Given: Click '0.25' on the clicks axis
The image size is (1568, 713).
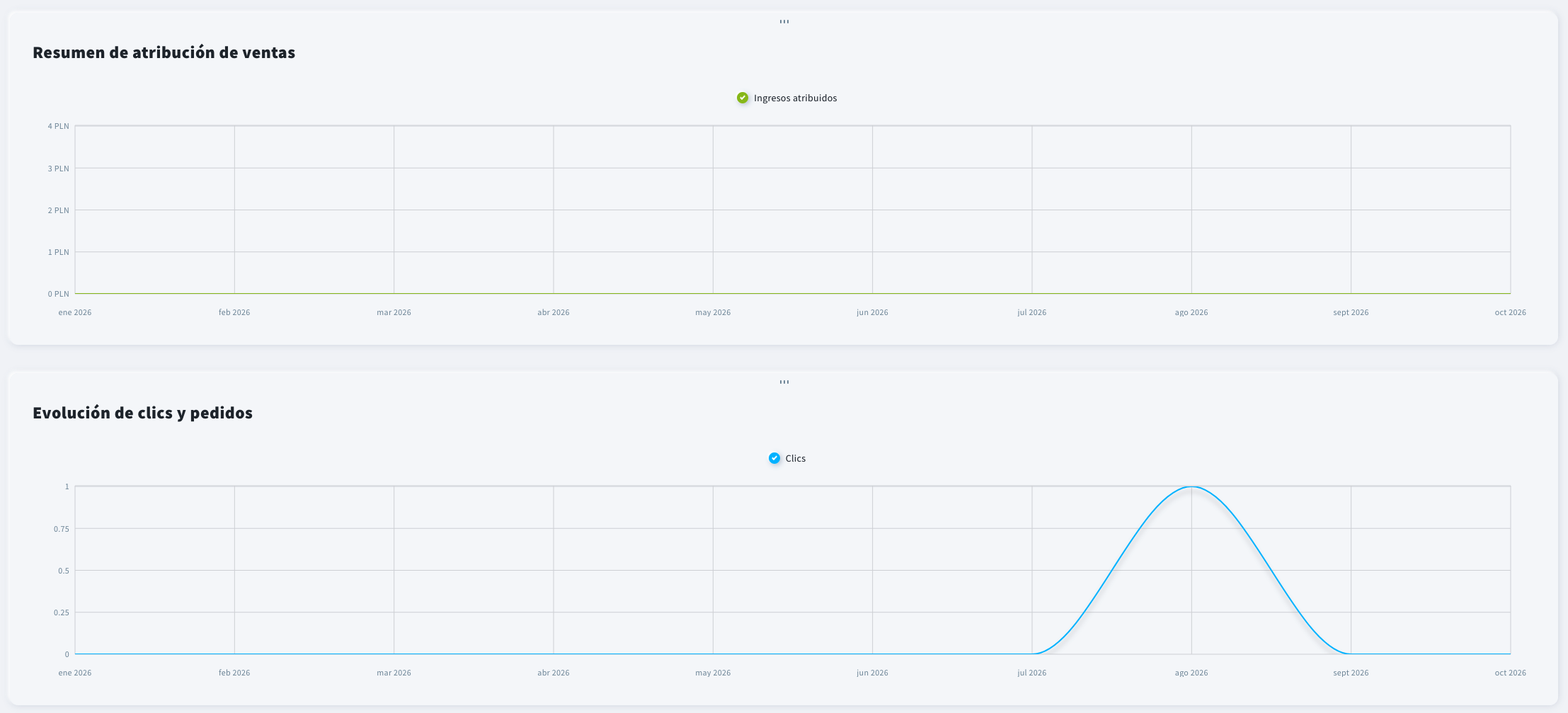Looking at the screenshot, I should [62, 612].
